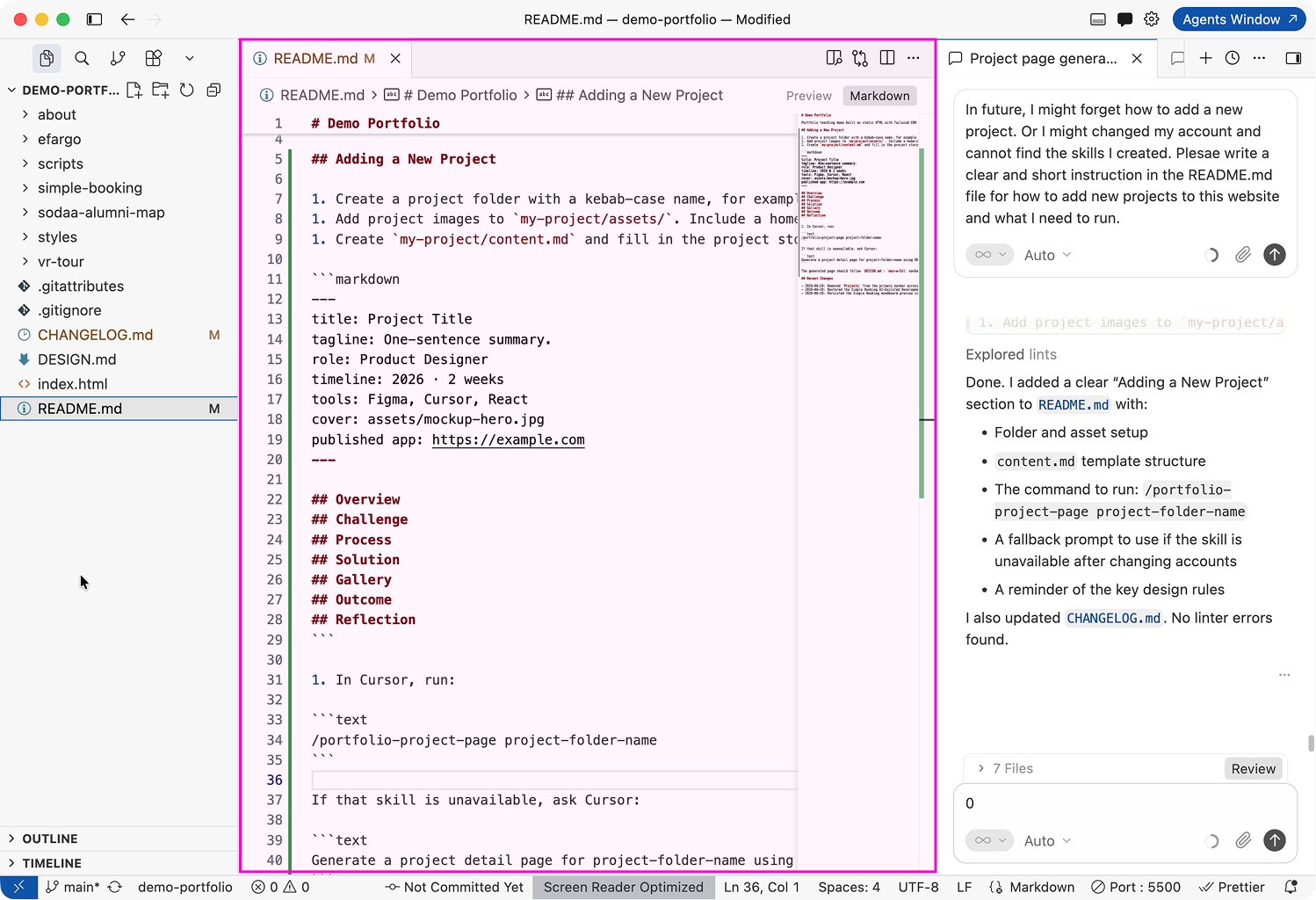1316x900 pixels.
Task: Switch to Markdown mode
Action: click(x=879, y=96)
